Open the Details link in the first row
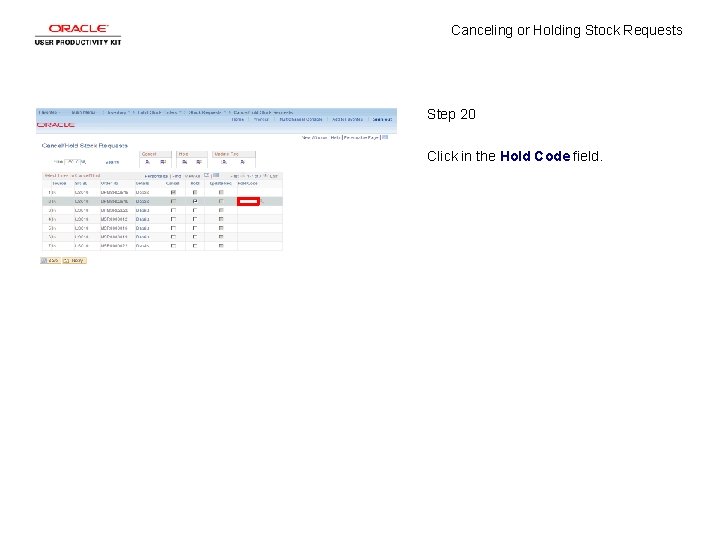The width and height of the screenshot is (720, 540). coord(142,192)
